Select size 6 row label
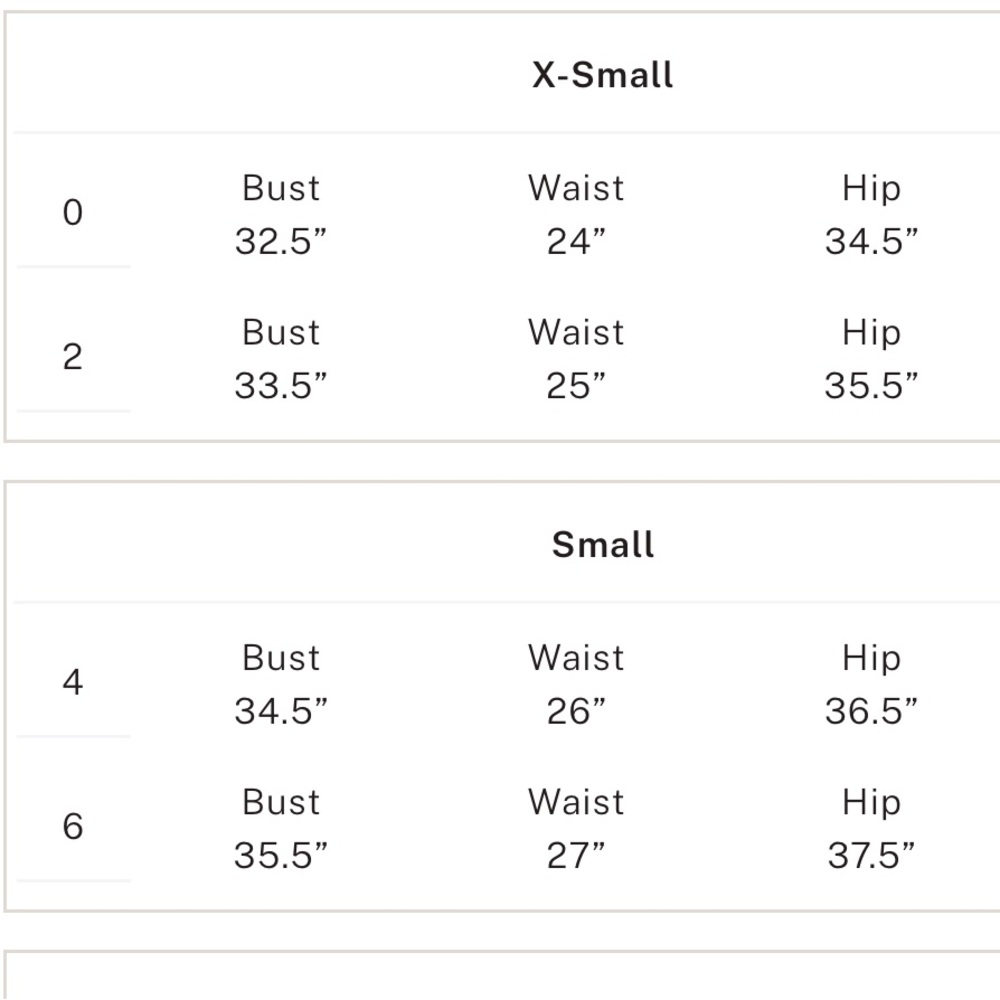This screenshot has width=1000, height=1000. tap(73, 826)
